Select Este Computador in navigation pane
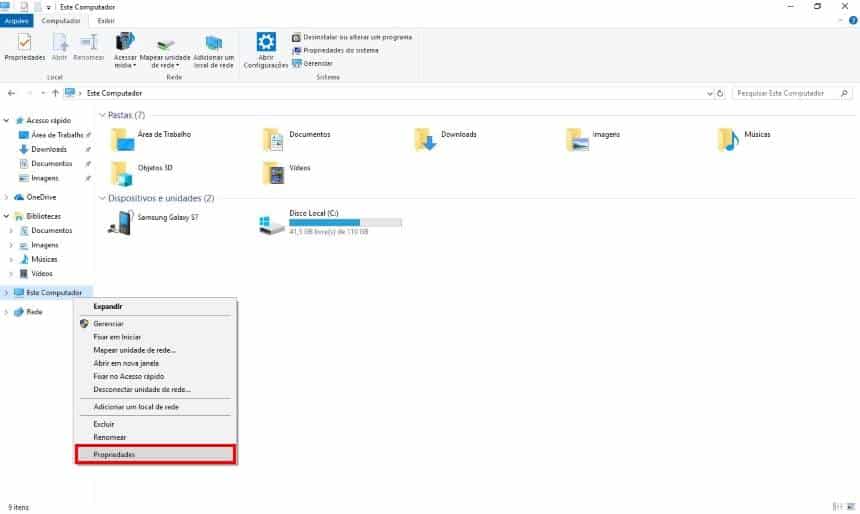This screenshot has width=860, height=514. click(48, 292)
